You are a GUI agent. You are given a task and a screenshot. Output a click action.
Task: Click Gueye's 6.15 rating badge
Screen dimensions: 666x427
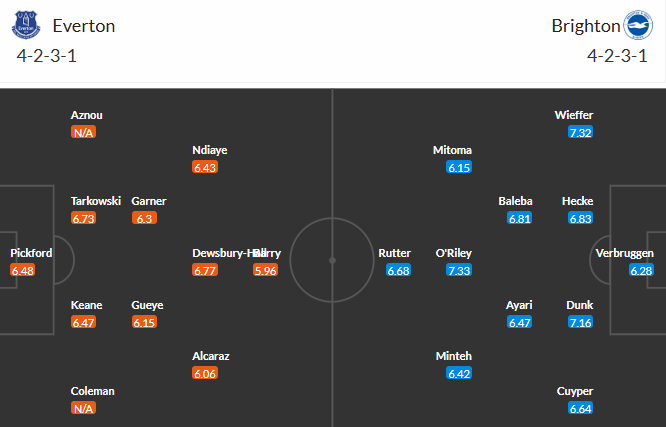pyautogui.click(x=144, y=322)
